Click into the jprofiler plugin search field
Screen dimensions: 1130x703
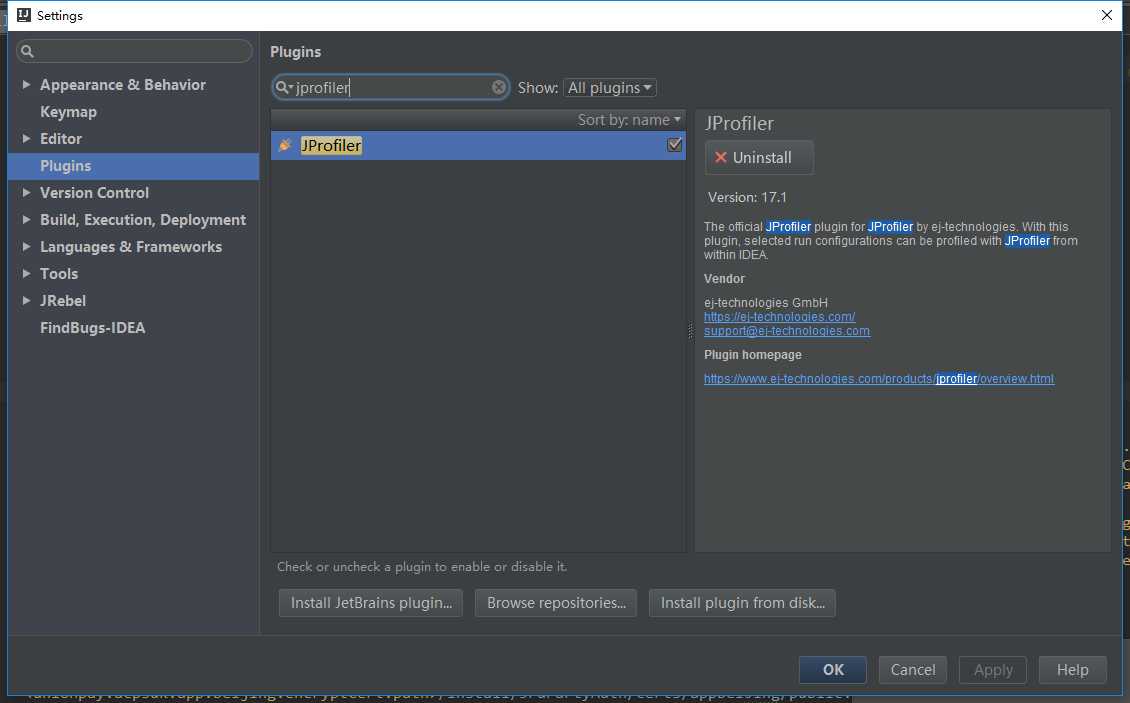pos(391,87)
